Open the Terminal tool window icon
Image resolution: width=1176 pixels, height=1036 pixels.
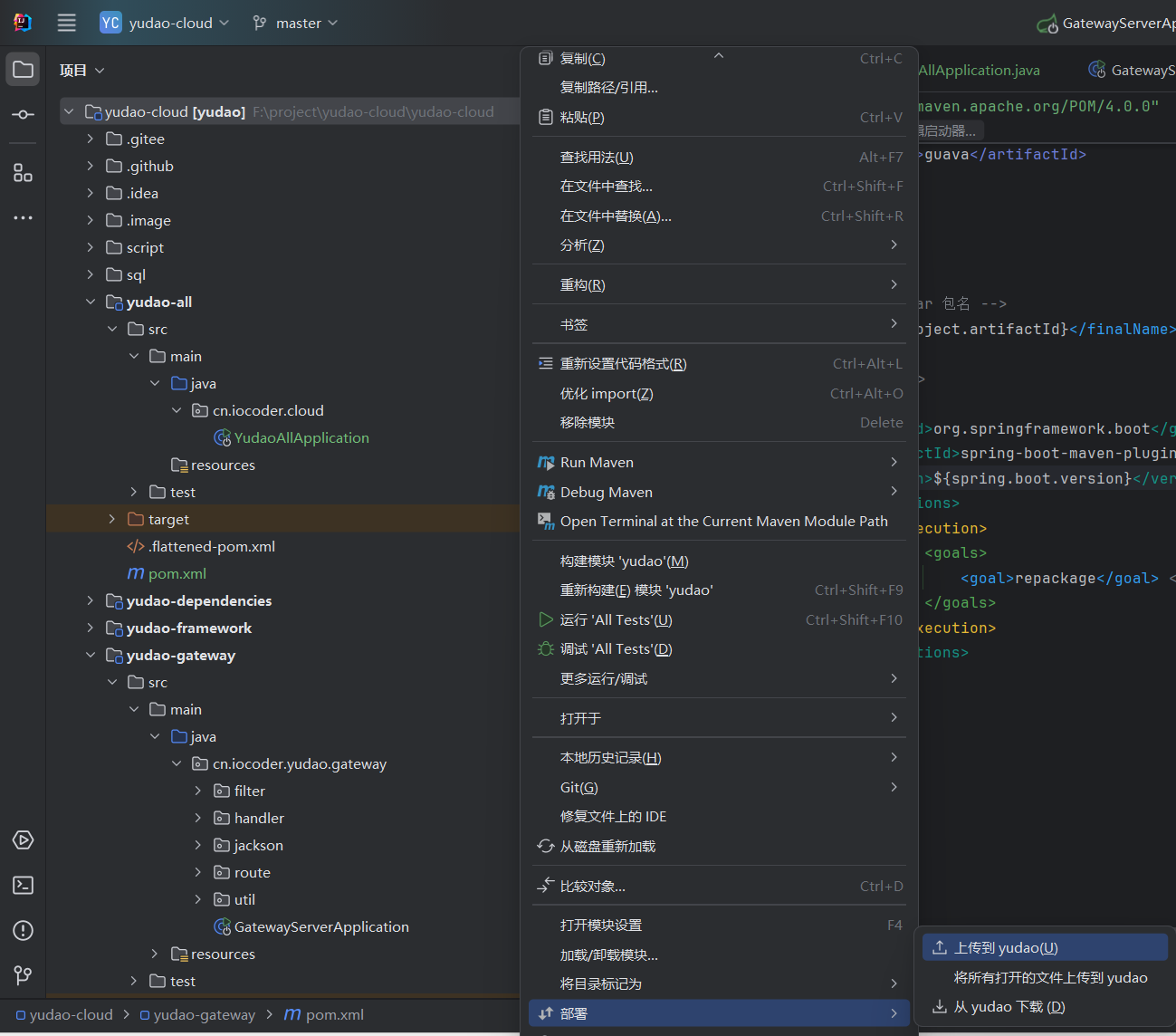23,886
